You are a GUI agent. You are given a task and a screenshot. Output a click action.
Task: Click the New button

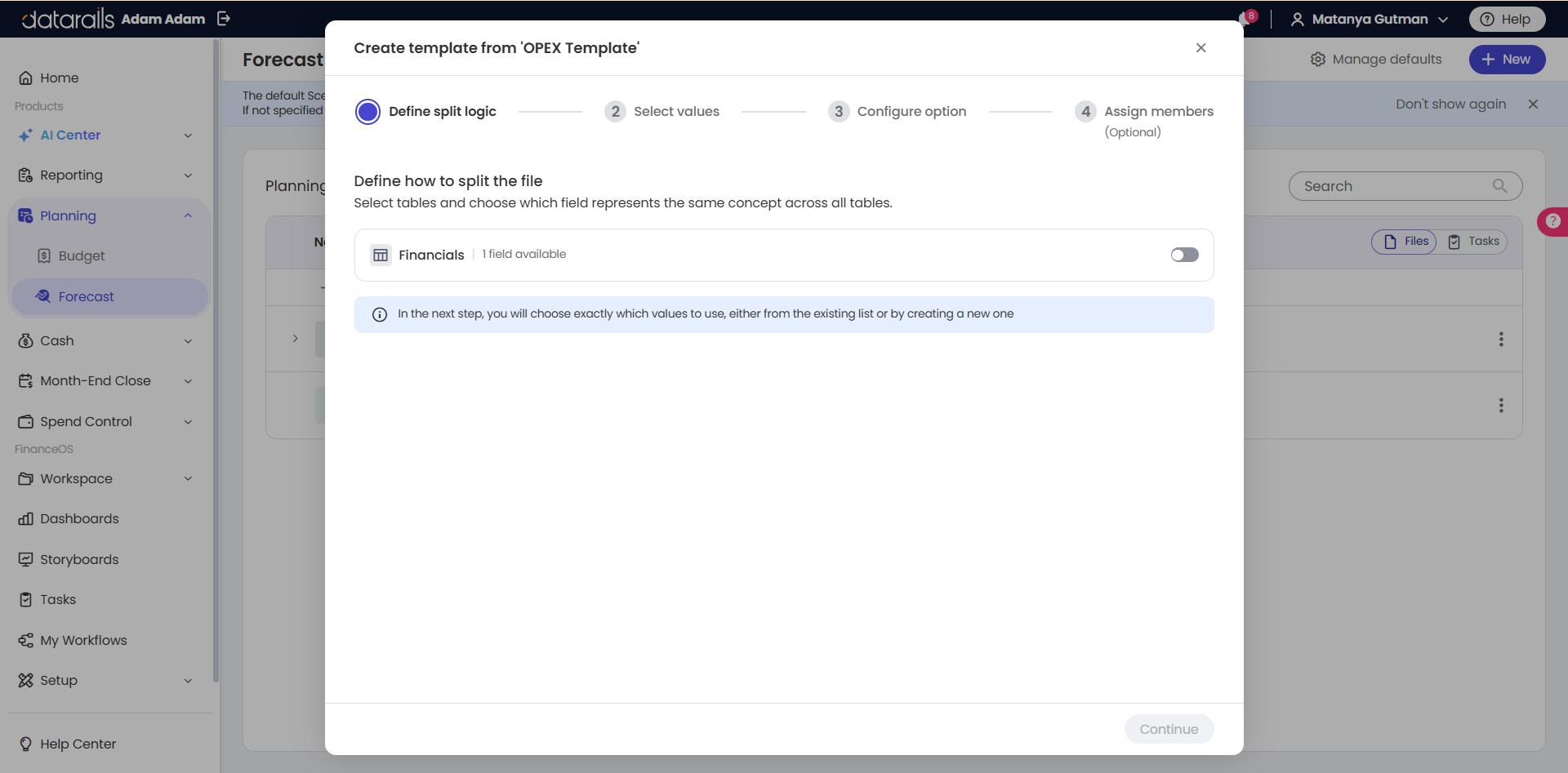click(1507, 60)
